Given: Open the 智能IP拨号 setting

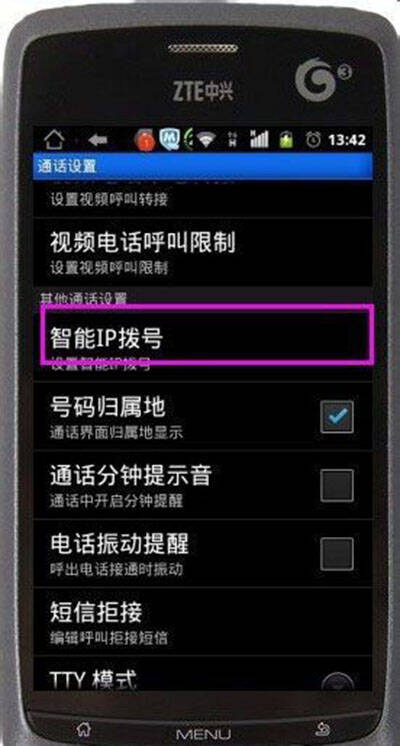Looking at the screenshot, I should pyautogui.click(x=205, y=335).
